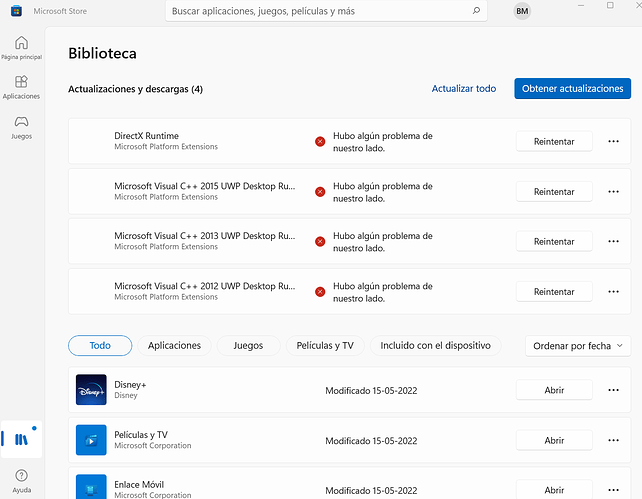Select the Juegos filter tab
This screenshot has height=499, width=642.
click(x=248, y=345)
